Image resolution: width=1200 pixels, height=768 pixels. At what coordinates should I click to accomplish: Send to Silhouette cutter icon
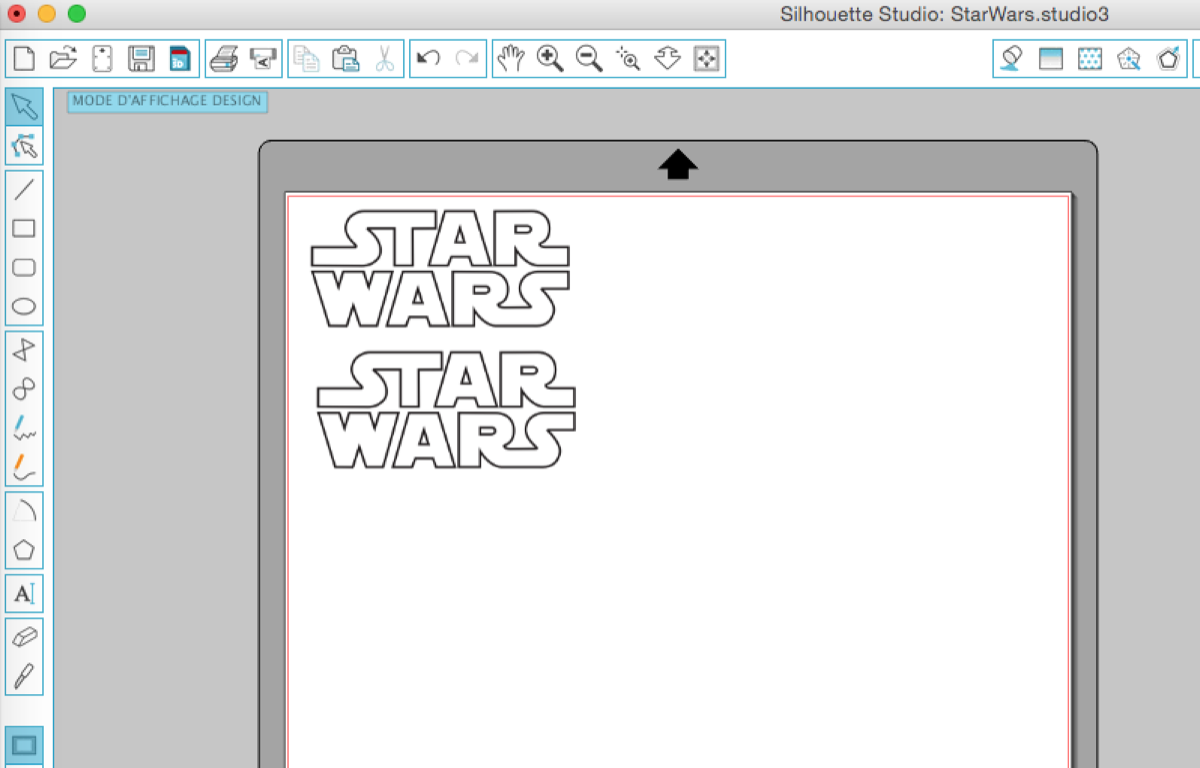[x=263, y=58]
